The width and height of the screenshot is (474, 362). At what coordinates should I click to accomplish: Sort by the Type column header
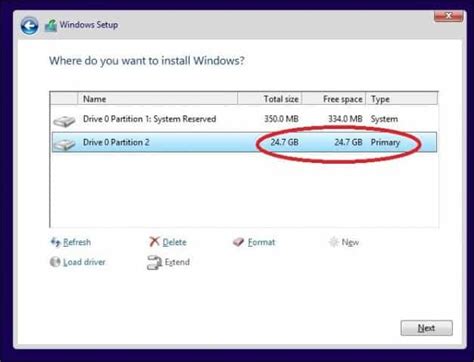tap(402, 99)
